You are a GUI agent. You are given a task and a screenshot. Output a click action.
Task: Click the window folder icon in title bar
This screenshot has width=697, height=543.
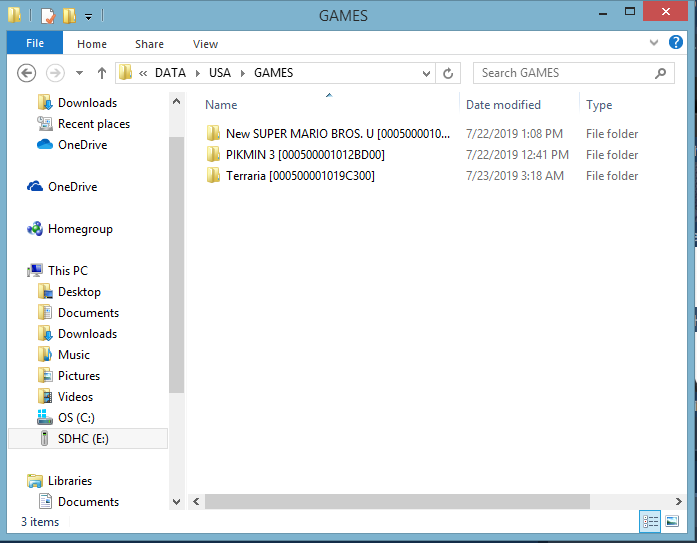pos(14,15)
